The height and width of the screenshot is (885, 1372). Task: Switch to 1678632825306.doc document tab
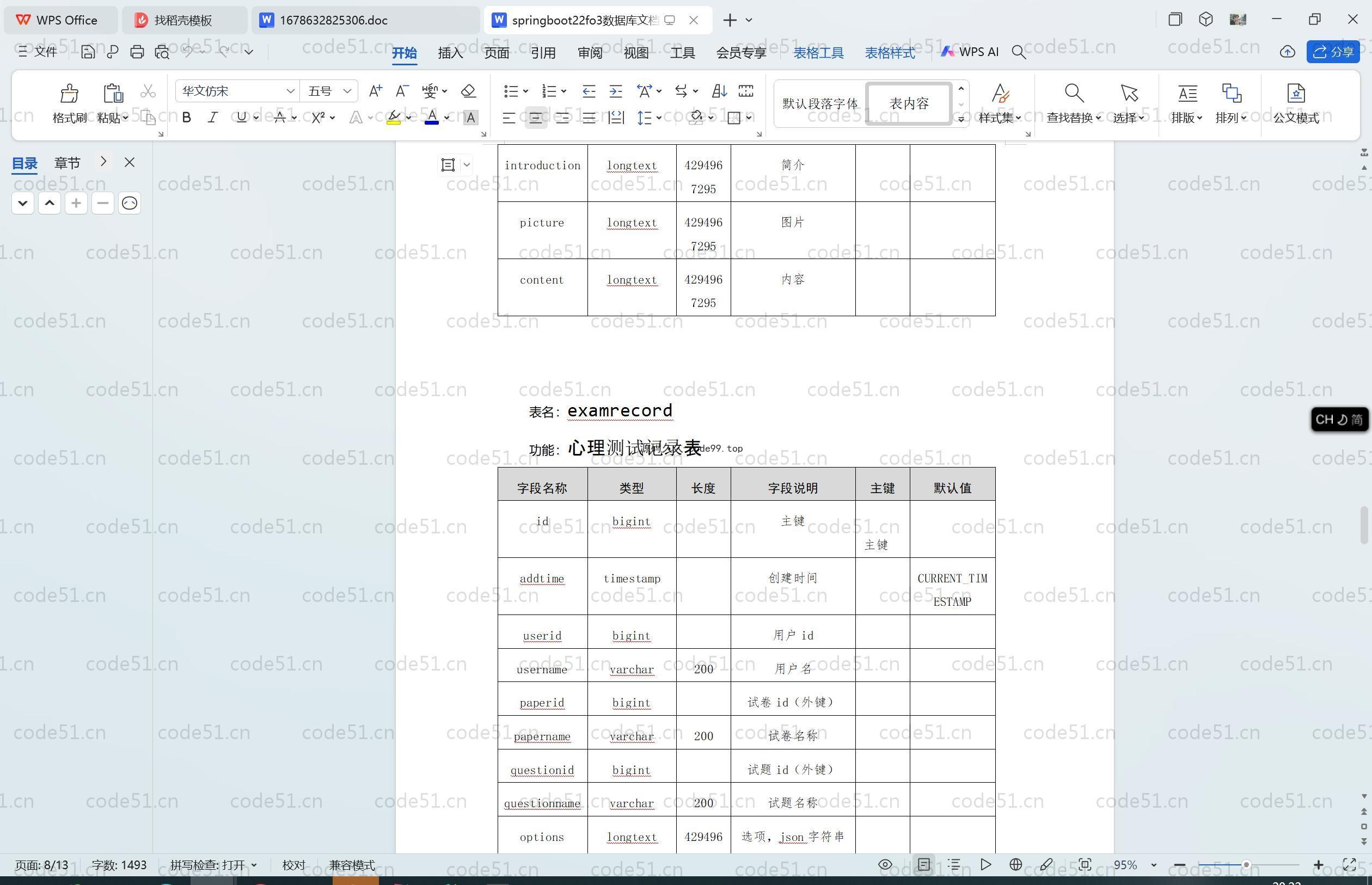click(365, 20)
